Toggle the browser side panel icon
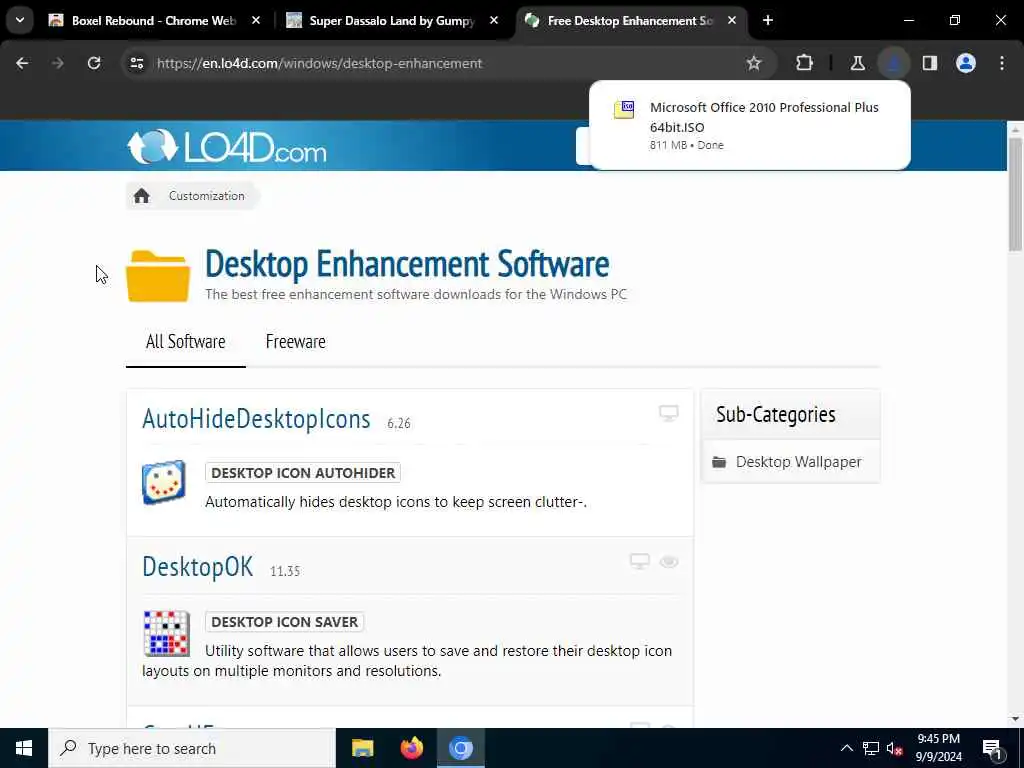This screenshot has width=1024, height=768. [930, 63]
